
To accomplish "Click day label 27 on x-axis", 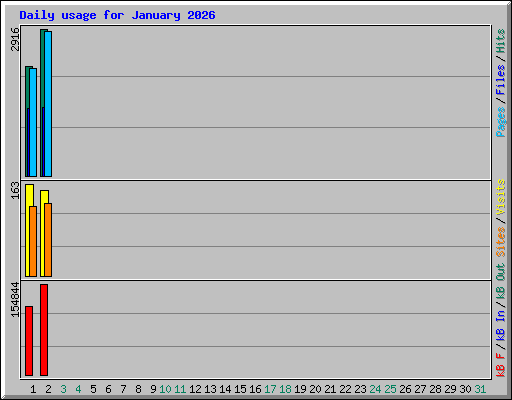I will [x=420, y=389].
